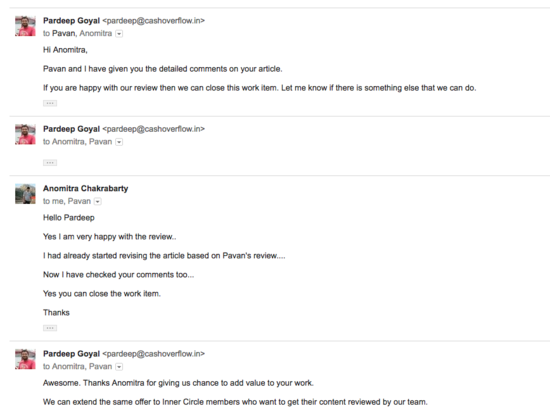
Task: Open Pardeep Goyal's avatar on last email
Action: point(25,359)
